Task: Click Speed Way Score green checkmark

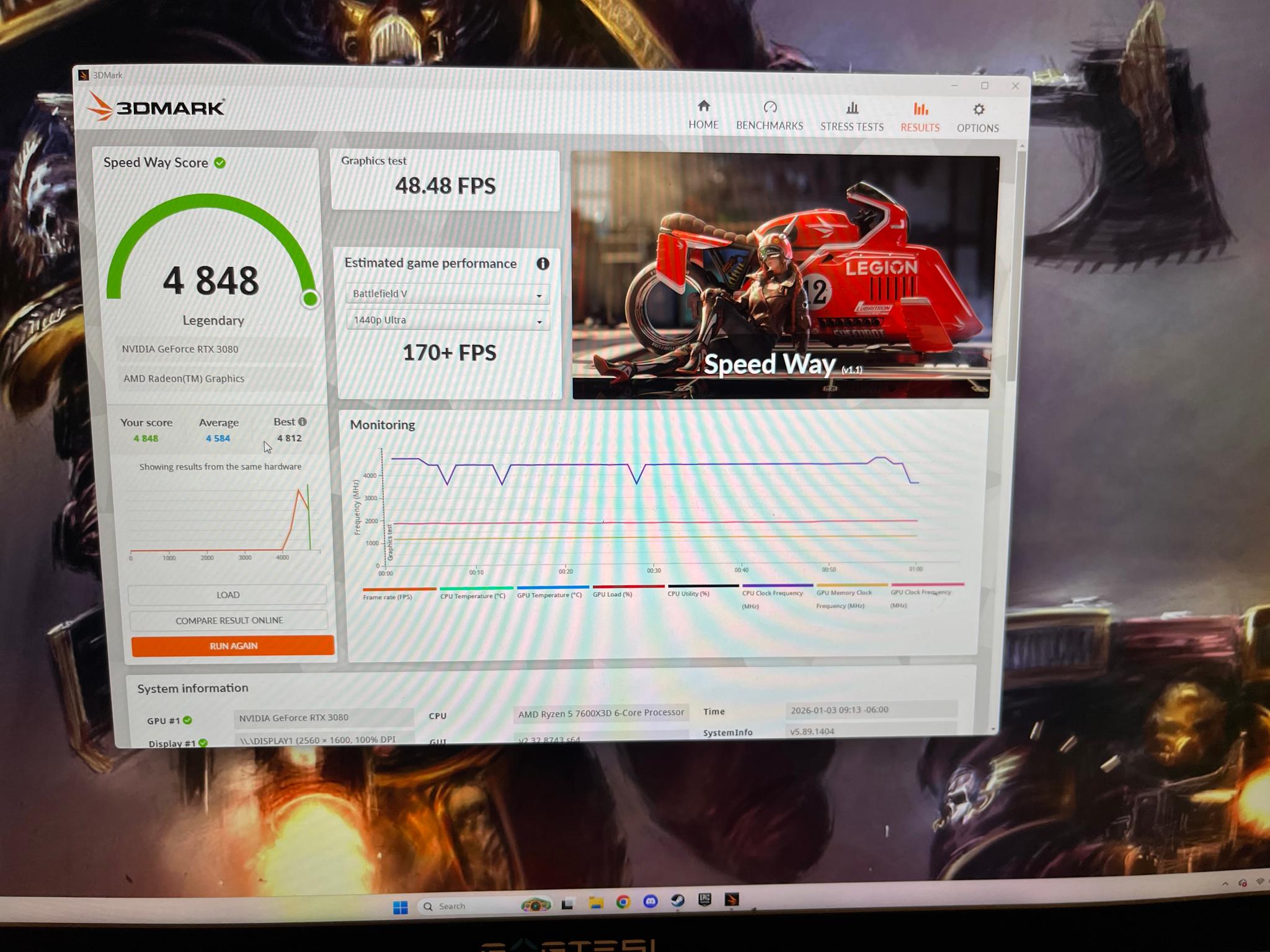Action: point(220,163)
